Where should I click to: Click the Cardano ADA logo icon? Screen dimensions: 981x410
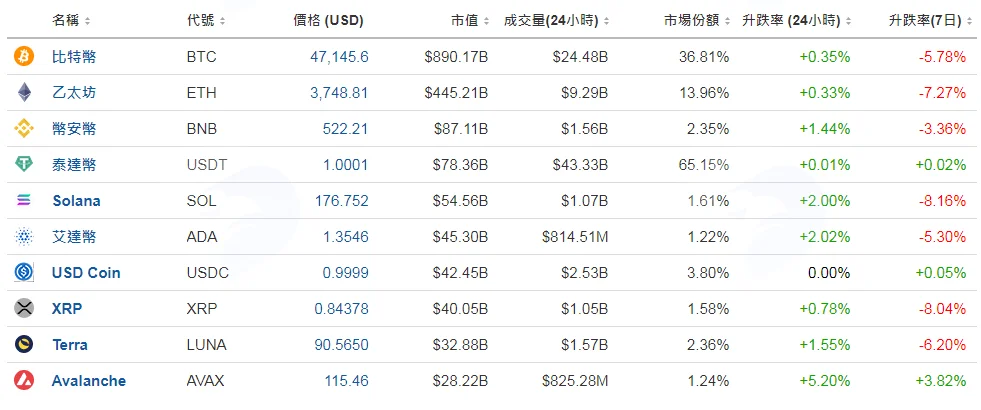[x=24, y=237]
